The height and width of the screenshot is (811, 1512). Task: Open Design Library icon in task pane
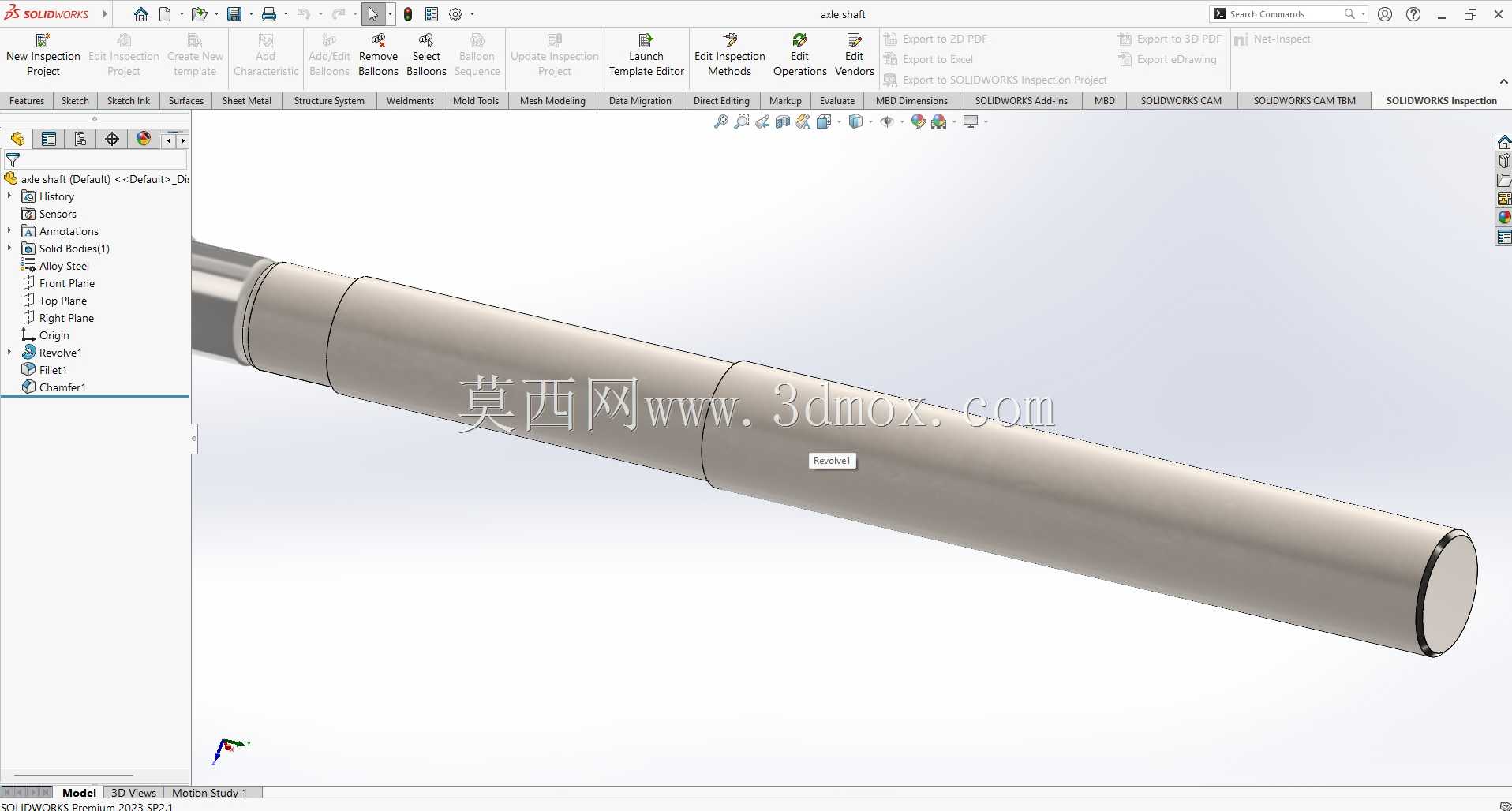point(1504,161)
